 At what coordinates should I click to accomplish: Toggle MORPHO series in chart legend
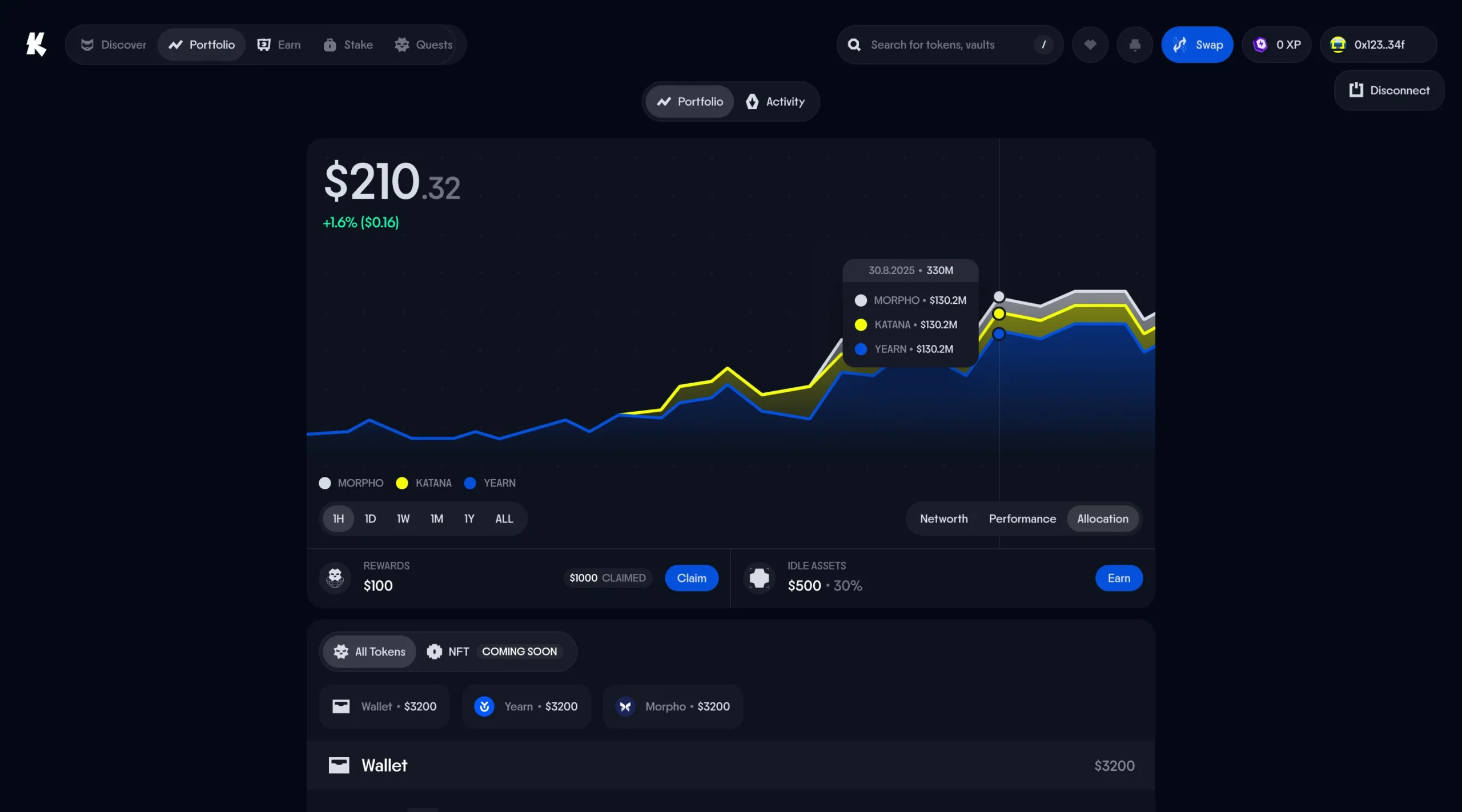click(x=351, y=483)
